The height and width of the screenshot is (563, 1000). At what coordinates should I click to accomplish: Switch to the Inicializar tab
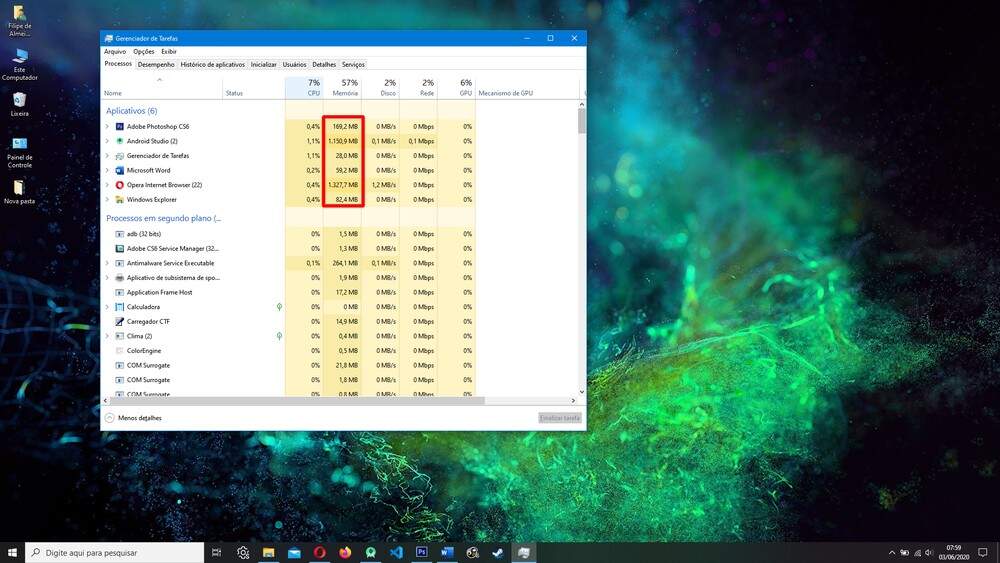(263, 64)
